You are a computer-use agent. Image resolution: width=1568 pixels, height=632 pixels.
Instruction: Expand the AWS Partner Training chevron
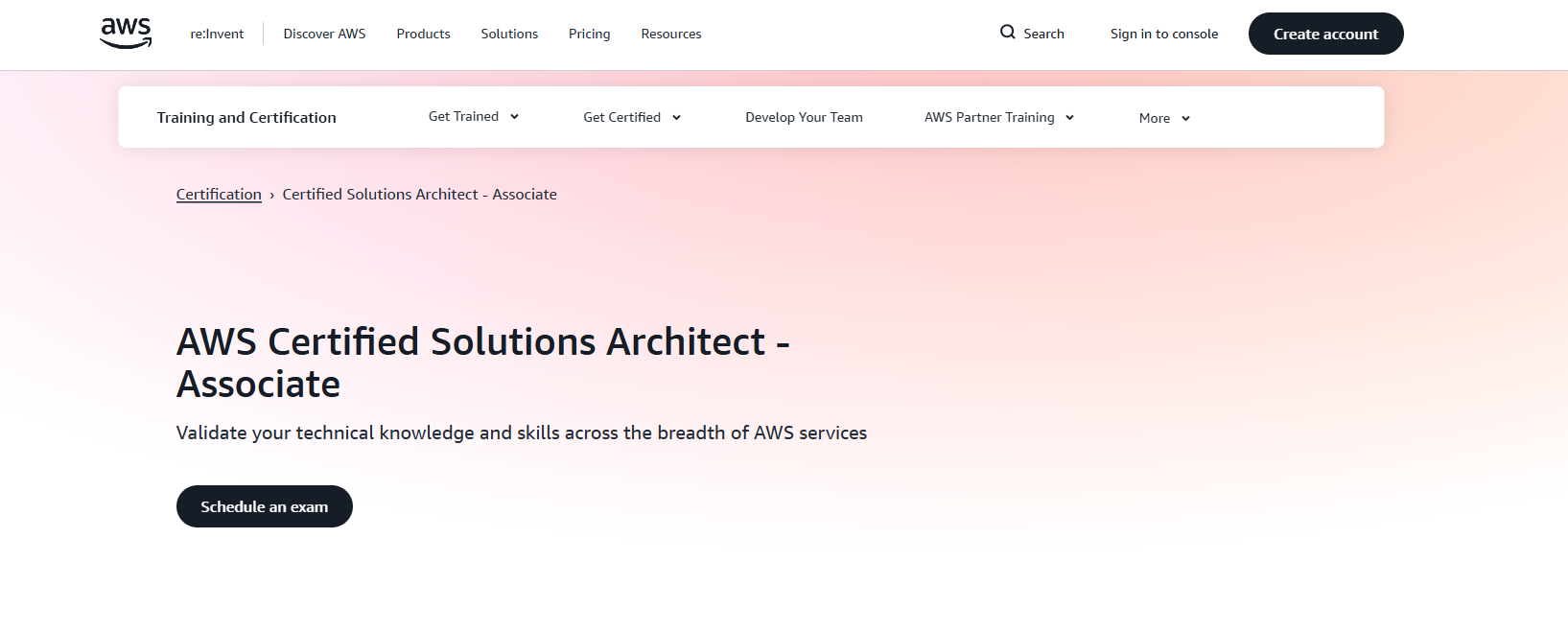pyautogui.click(x=1070, y=118)
